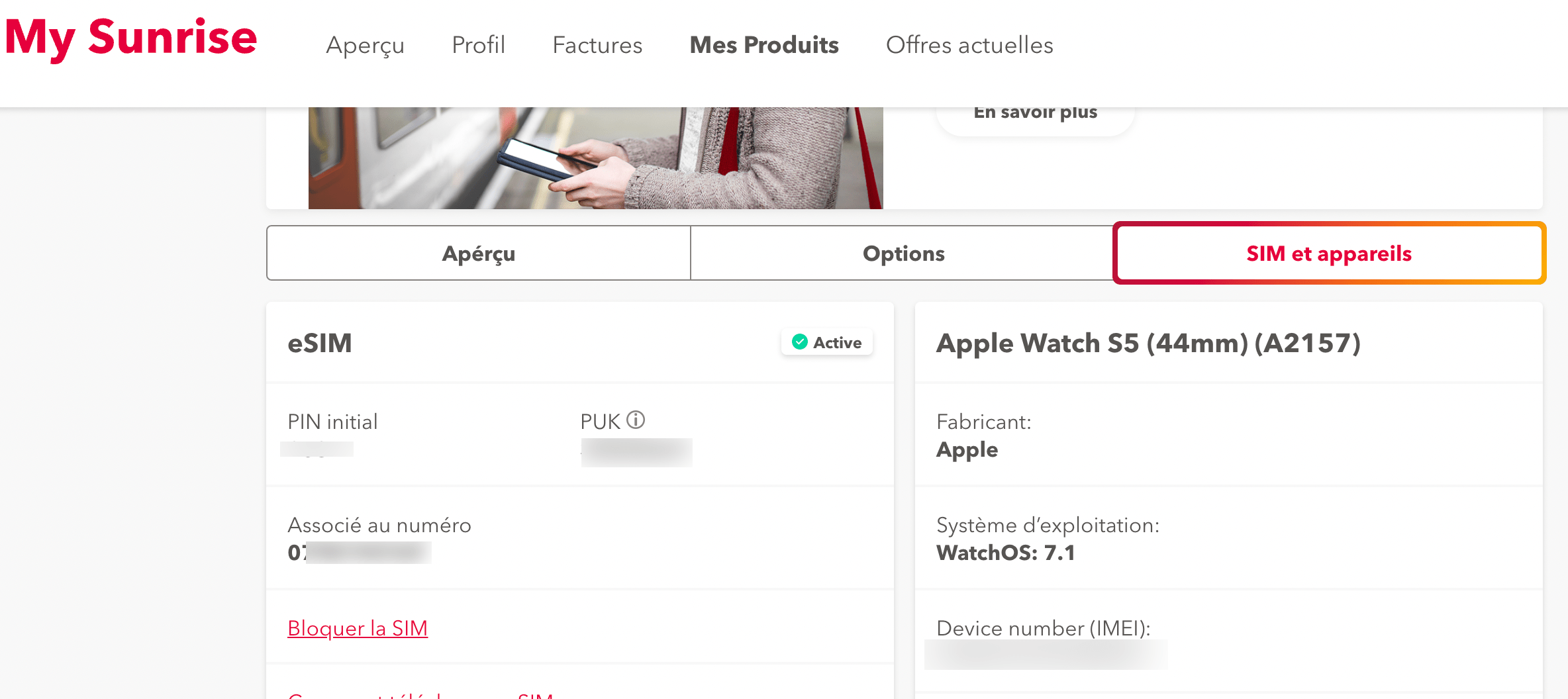The width and height of the screenshot is (1568, 699).
Task: Click the Active status badge
Action: pos(826,342)
